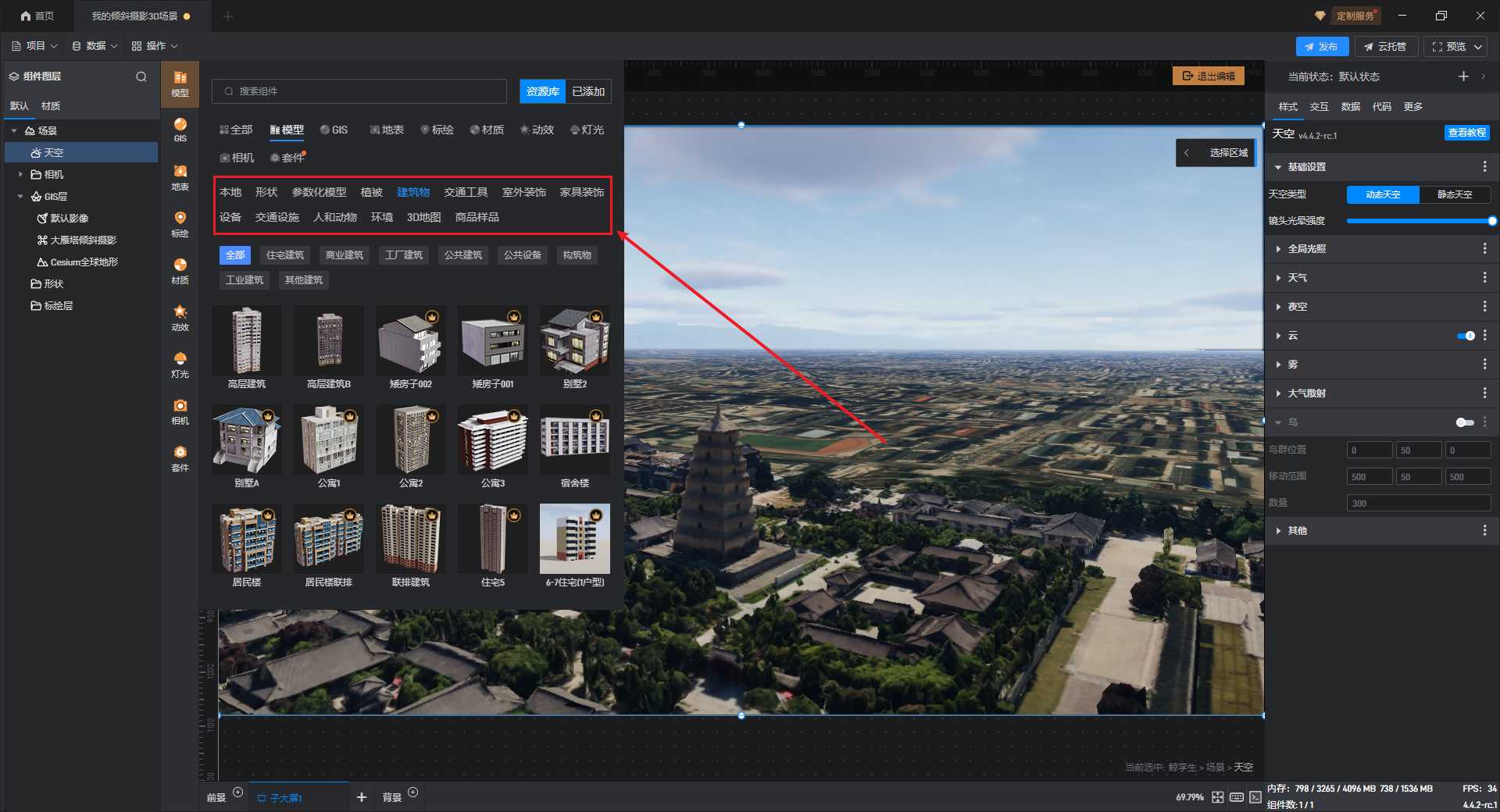Click the search icon in 组件图层 panel
Viewport: 1500px width, 812px height.
point(141,77)
